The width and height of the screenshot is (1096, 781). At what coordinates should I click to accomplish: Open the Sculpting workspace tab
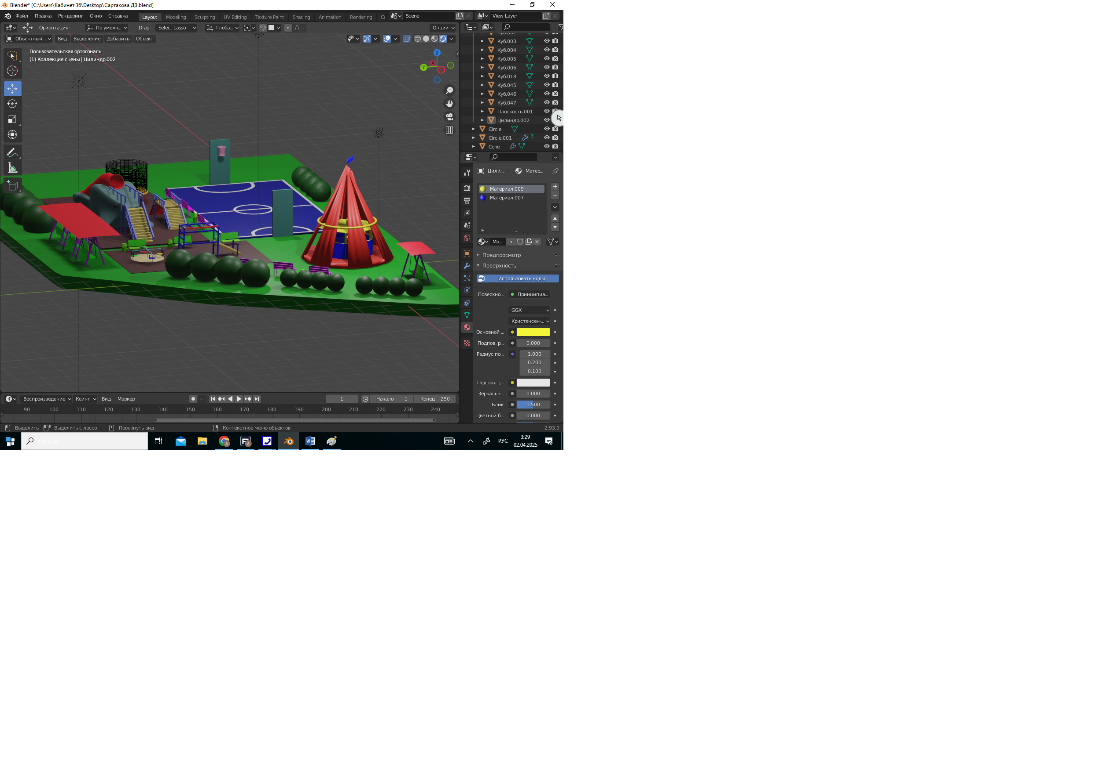[x=204, y=17]
